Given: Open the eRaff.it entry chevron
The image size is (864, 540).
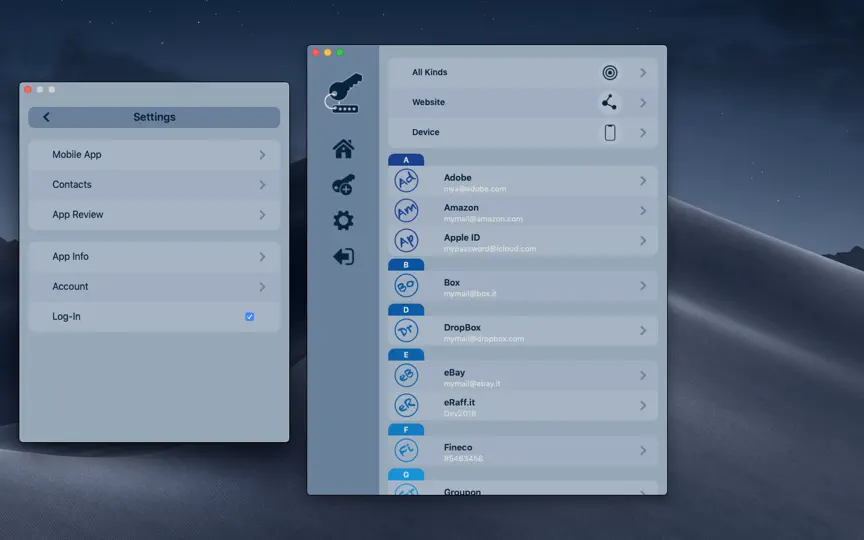Looking at the screenshot, I should coord(643,406).
